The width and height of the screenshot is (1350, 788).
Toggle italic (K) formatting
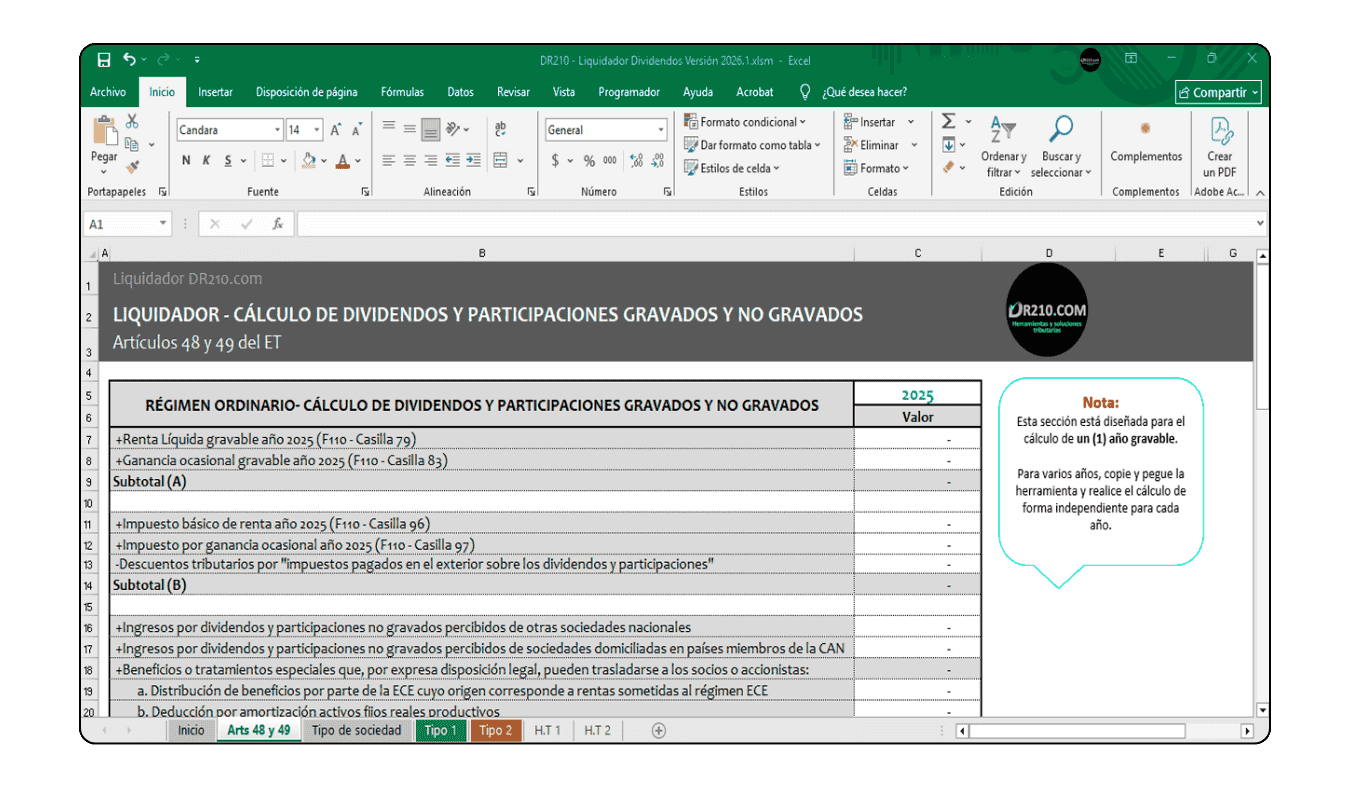pyautogui.click(x=207, y=161)
